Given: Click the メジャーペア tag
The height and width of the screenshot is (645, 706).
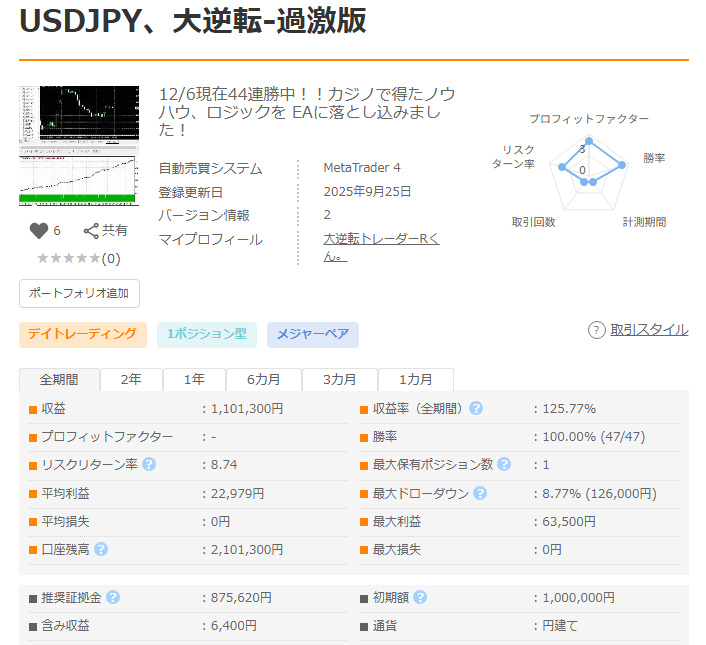Looking at the screenshot, I should coord(313,334).
